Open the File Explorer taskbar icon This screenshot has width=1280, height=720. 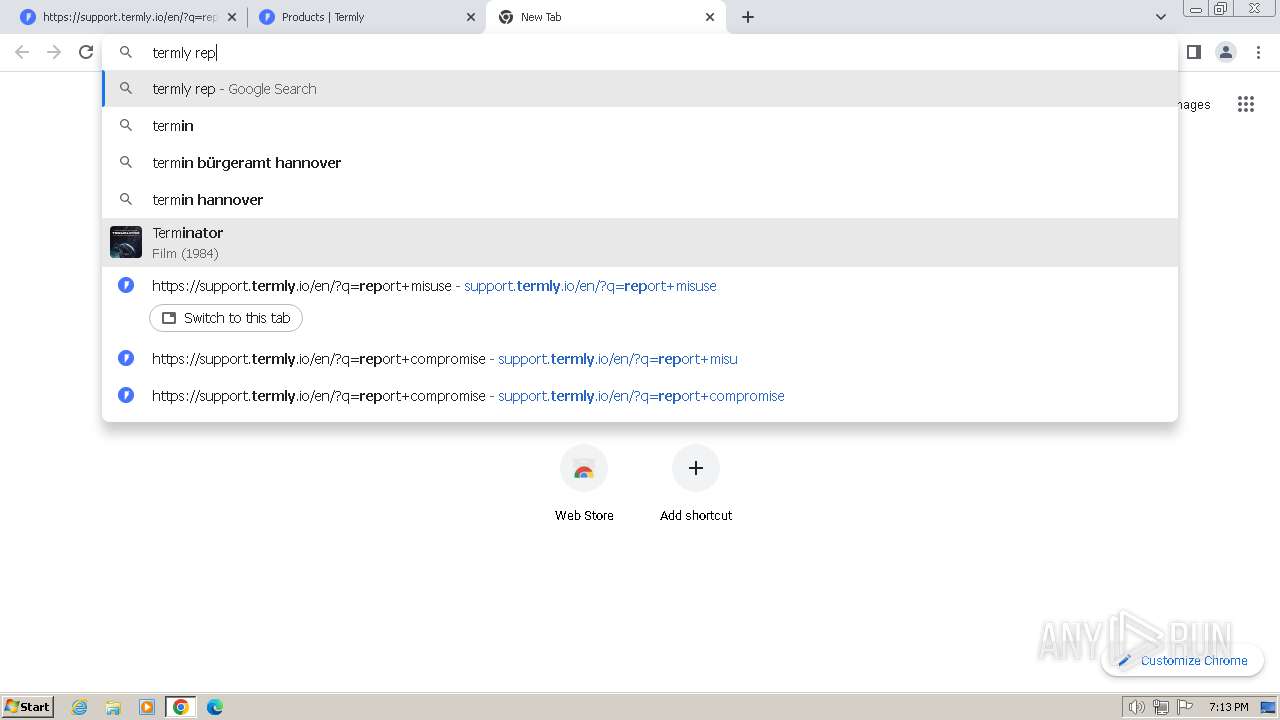(x=113, y=707)
